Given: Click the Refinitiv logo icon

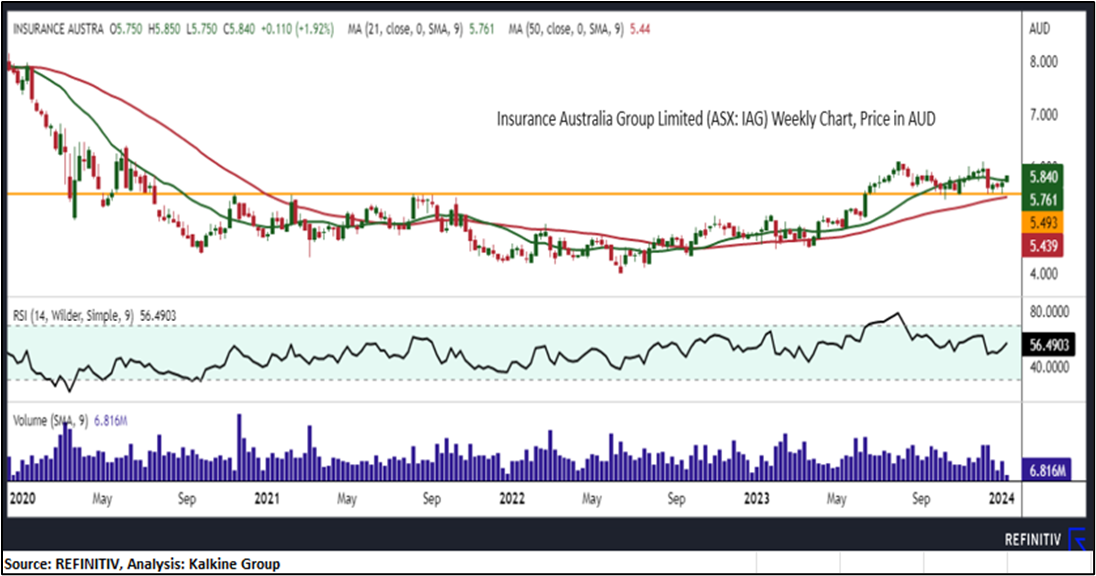Looking at the screenshot, I should [1078, 539].
